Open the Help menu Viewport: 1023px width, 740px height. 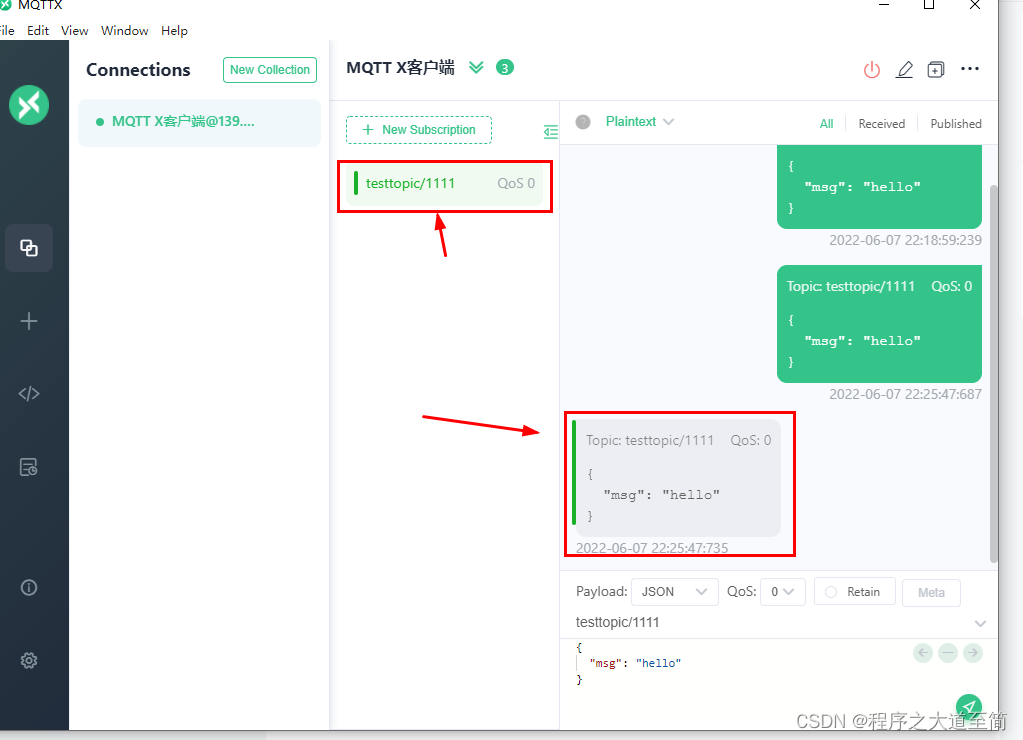(x=174, y=31)
